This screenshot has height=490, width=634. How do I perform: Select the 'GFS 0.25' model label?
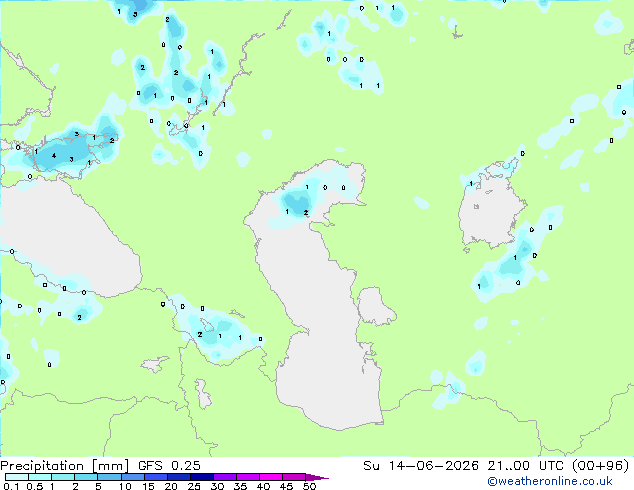click(169, 466)
